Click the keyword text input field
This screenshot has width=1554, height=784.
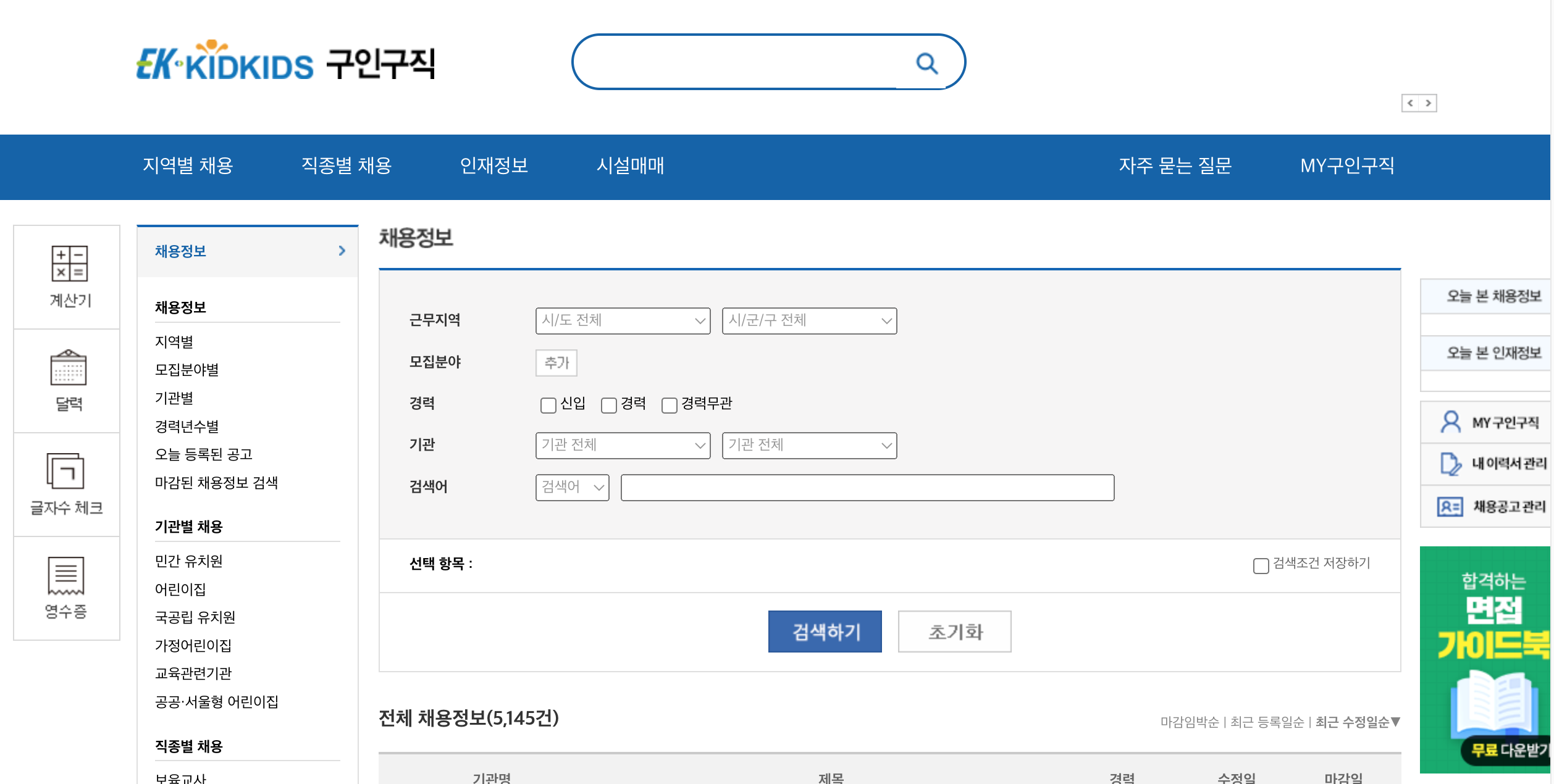point(867,488)
